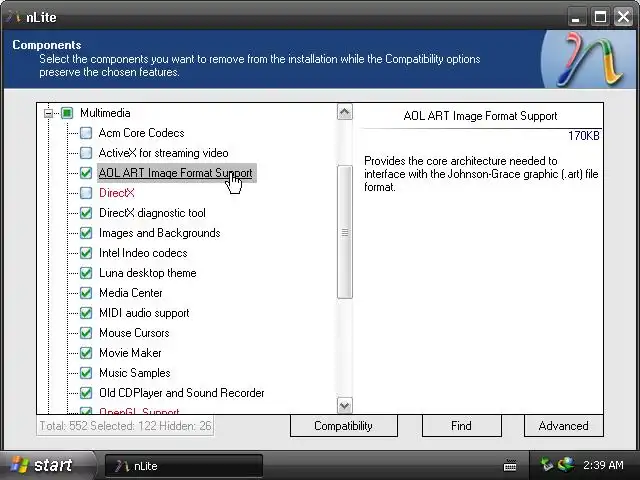
Task: Uncheck Intel Indeo codecs checkbox
Action: 86,253
